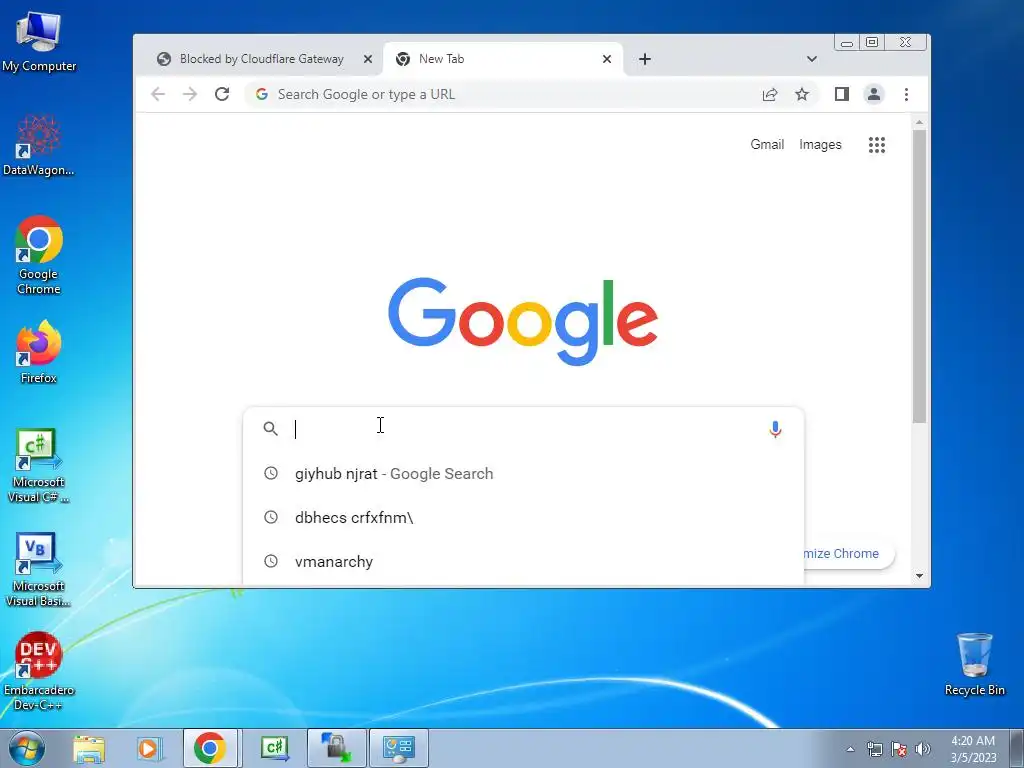Click the vertical scrollbar thumb

[920, 276]
